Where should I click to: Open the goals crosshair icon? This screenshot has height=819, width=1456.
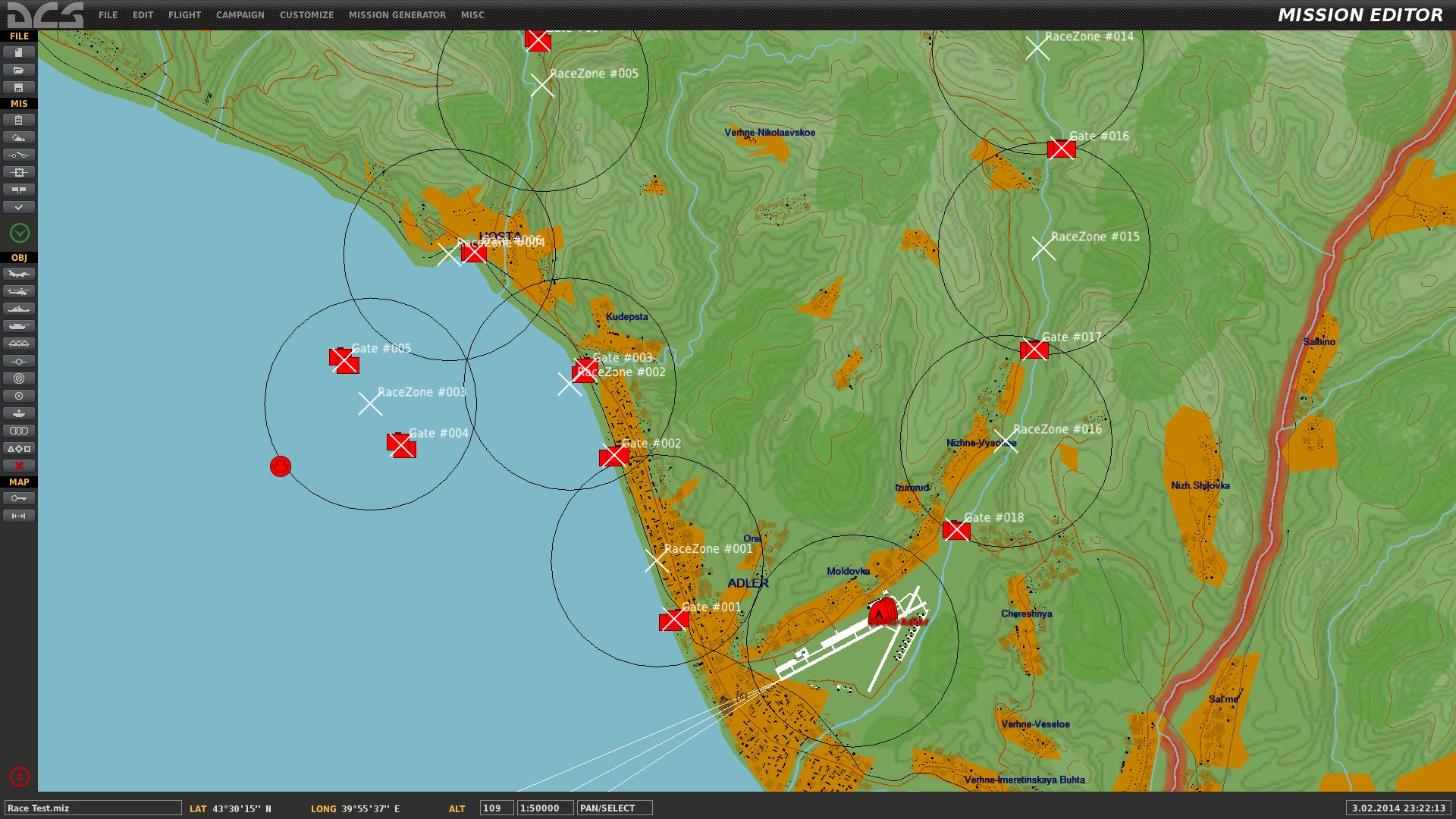point(19,172)
